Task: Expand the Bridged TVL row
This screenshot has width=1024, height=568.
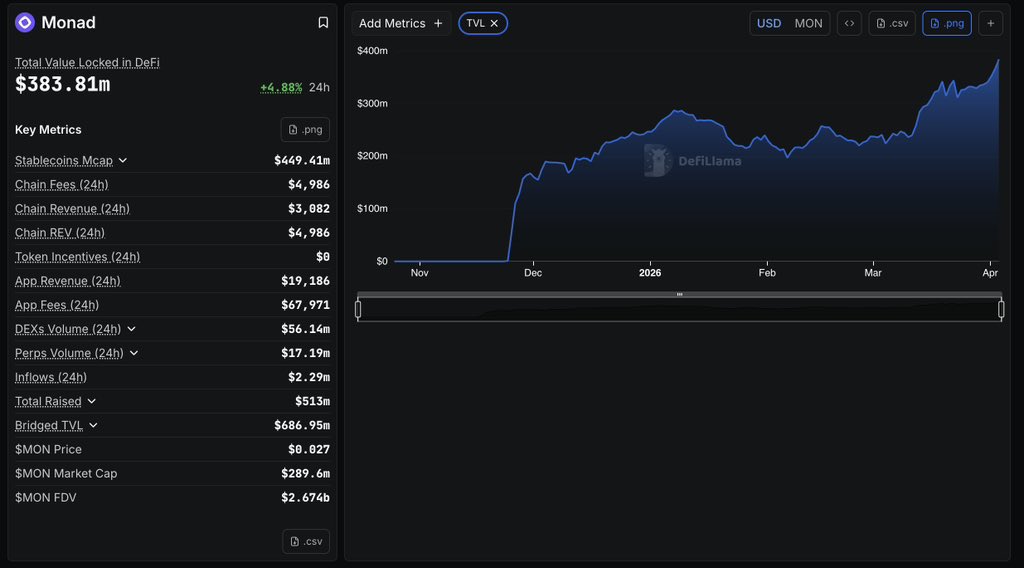Action: coord(93,426)
